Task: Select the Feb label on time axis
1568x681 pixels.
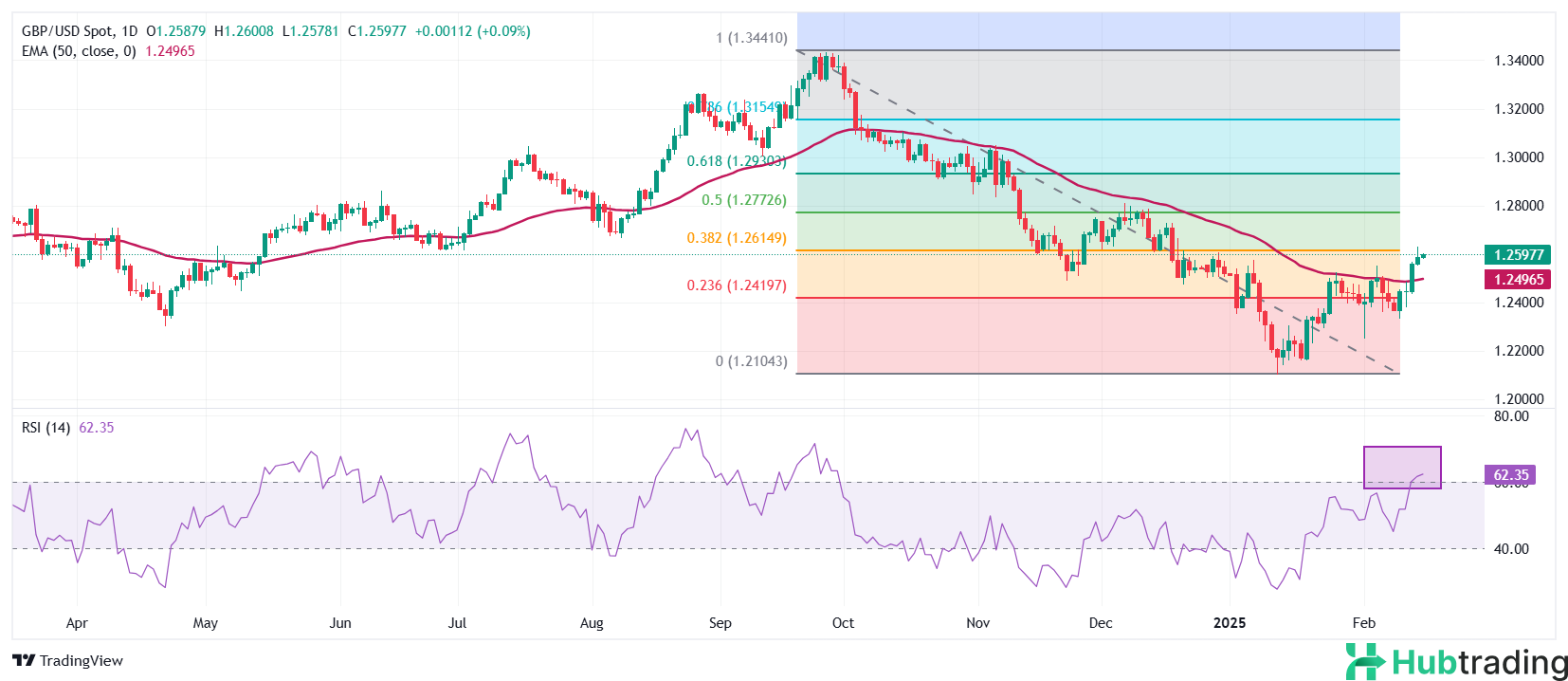Action: (x=1363, y=623)
